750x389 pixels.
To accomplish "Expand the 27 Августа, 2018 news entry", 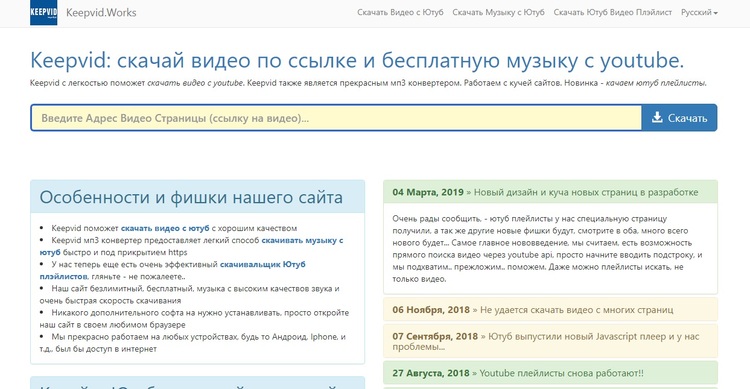I will 550,373.
